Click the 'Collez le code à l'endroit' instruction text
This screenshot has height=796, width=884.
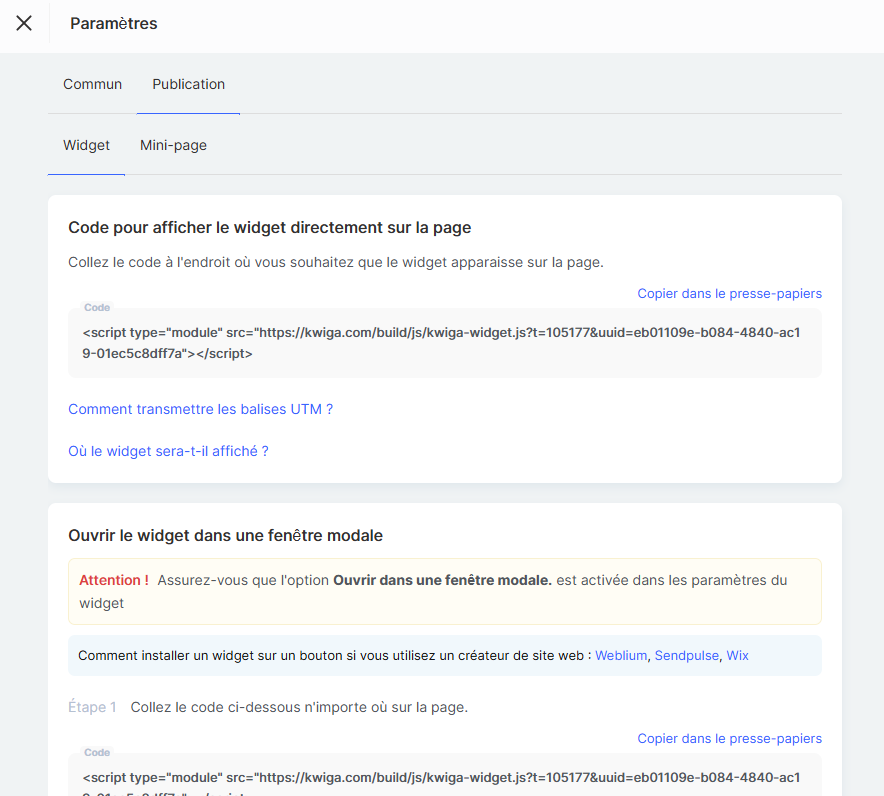[335, 262]
